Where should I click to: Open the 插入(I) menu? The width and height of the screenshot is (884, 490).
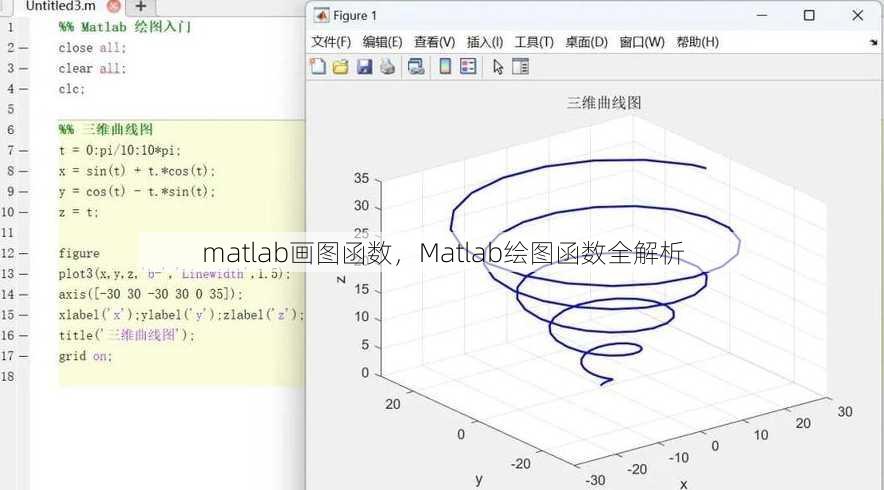(484, 42)
